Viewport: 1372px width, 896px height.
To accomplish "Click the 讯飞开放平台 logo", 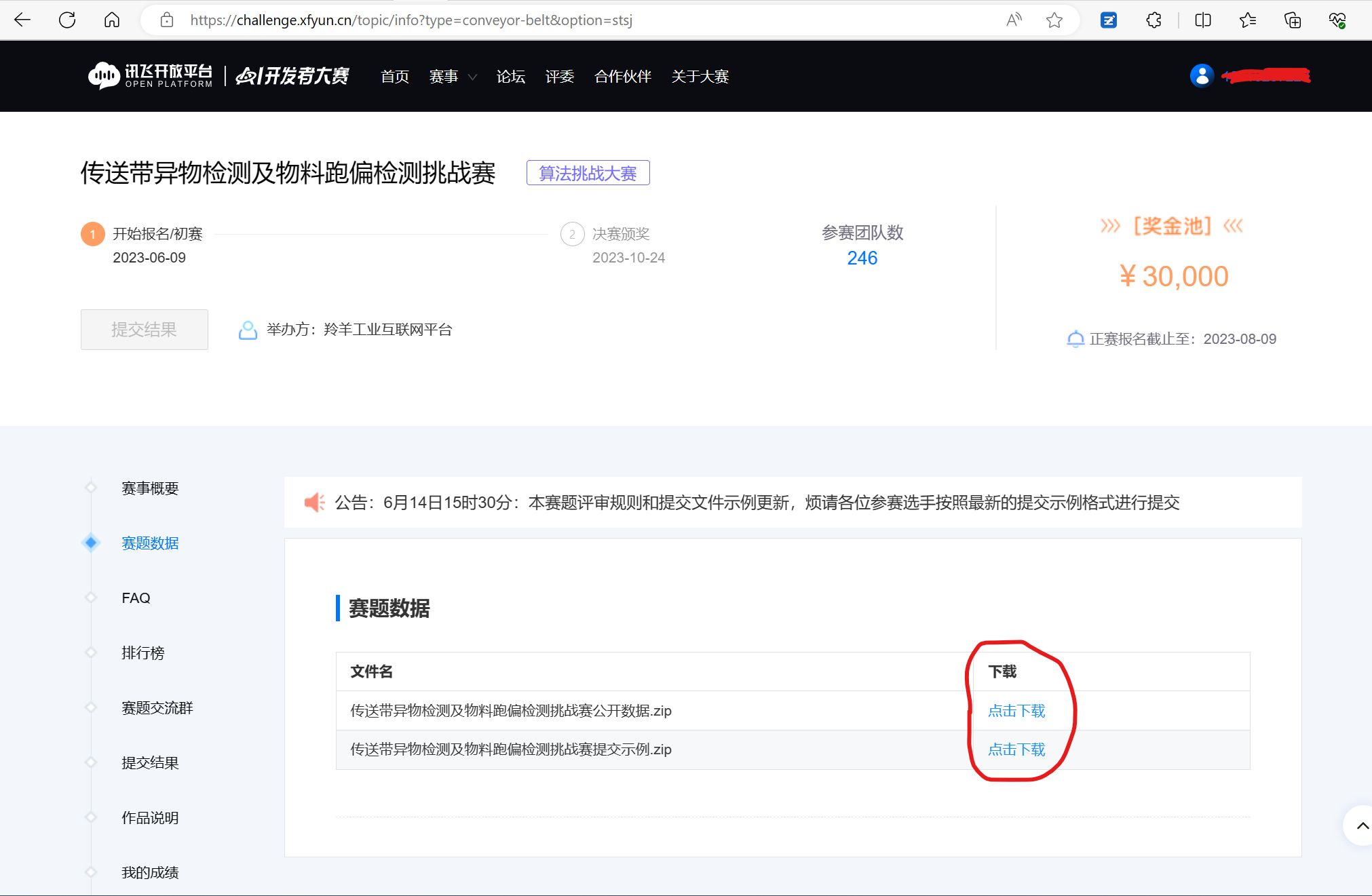I will click(x=151, y=75).
